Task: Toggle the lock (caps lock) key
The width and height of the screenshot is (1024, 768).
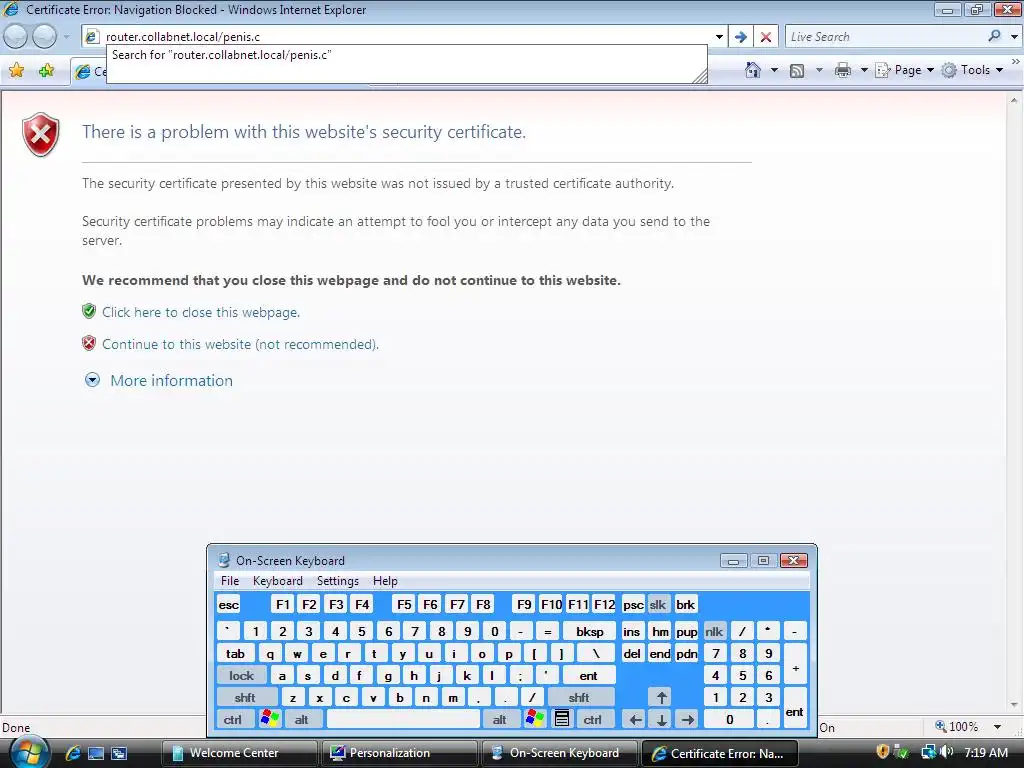Action: point(241,675)
